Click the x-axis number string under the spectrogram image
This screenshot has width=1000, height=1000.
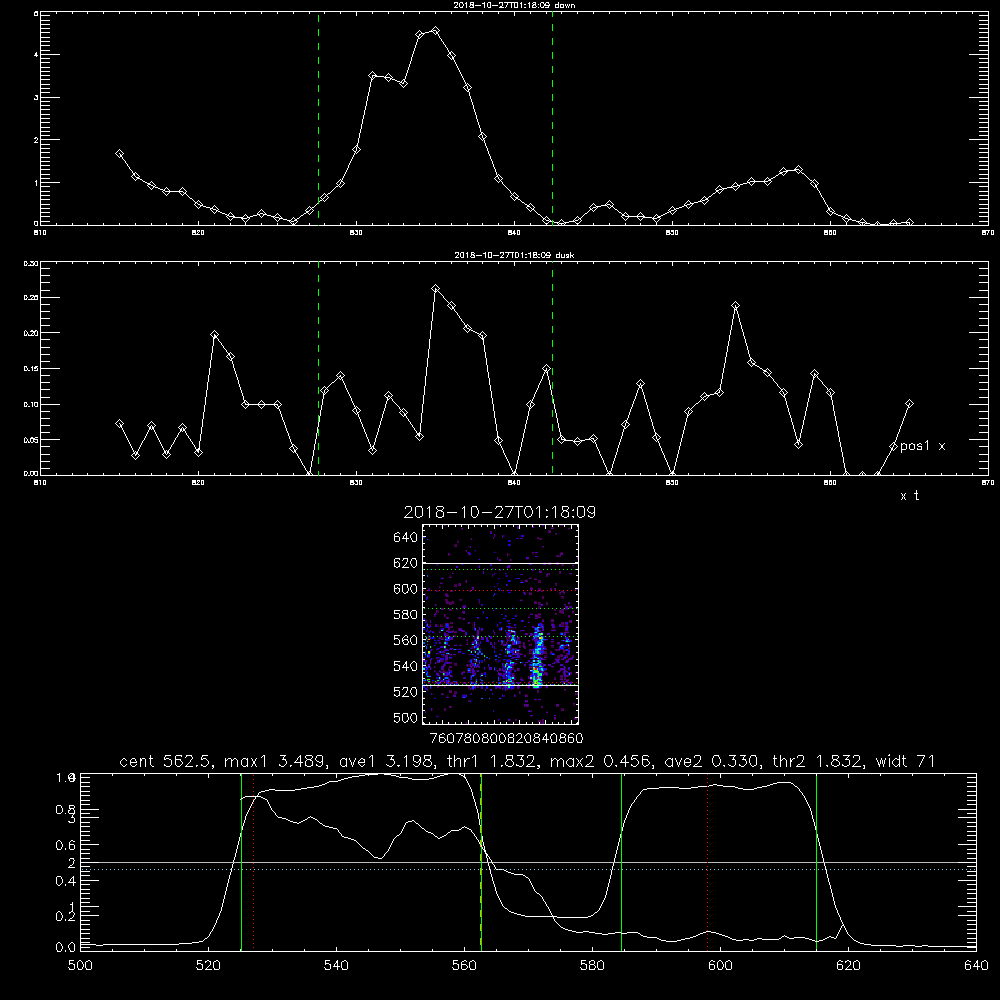(x=506, y=738)
